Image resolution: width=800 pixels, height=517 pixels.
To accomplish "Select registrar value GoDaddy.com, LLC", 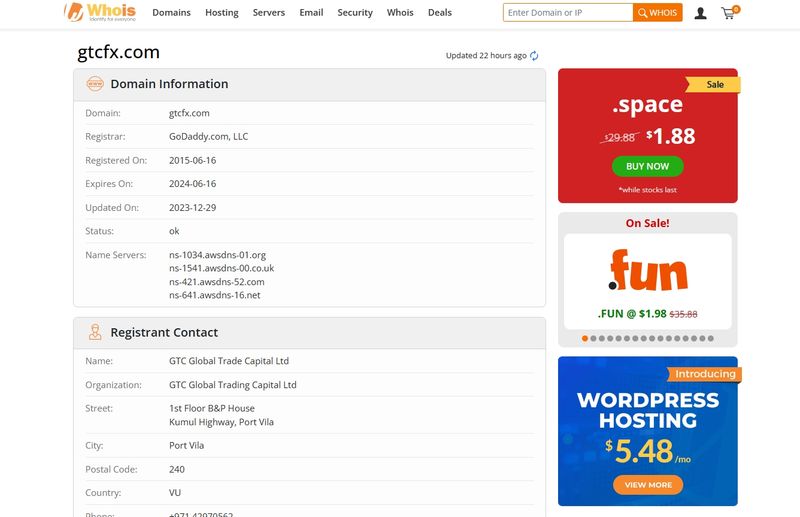I will [x=209, y=136].
